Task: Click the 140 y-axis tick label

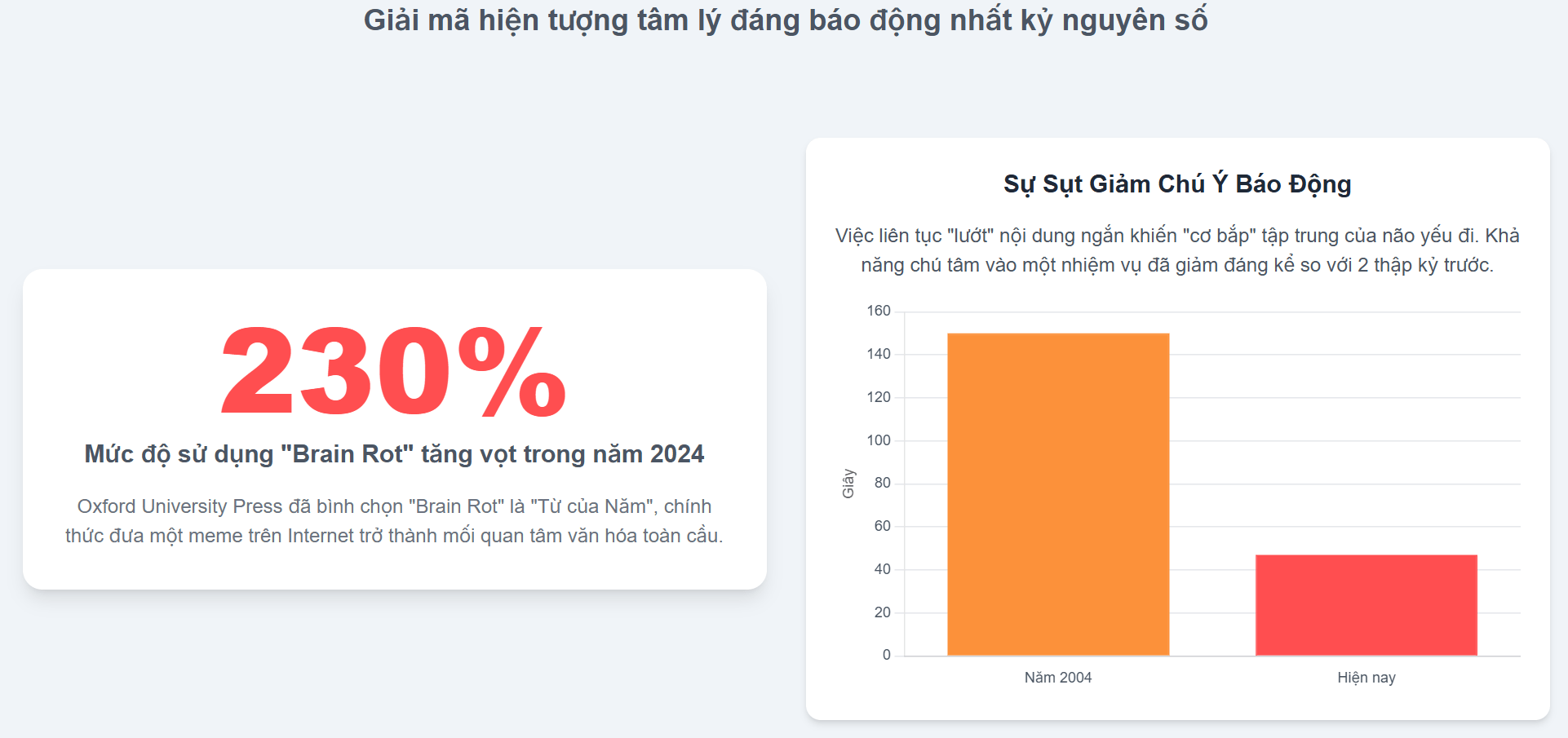Action: (x=879, y=354)
